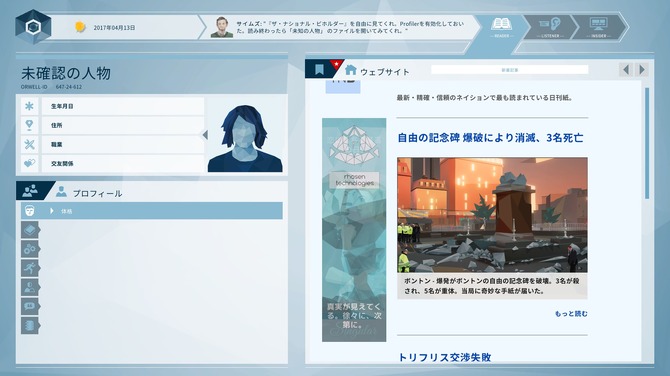
Task: Select the running figure profile category icon
Action: tap(30, 268)
